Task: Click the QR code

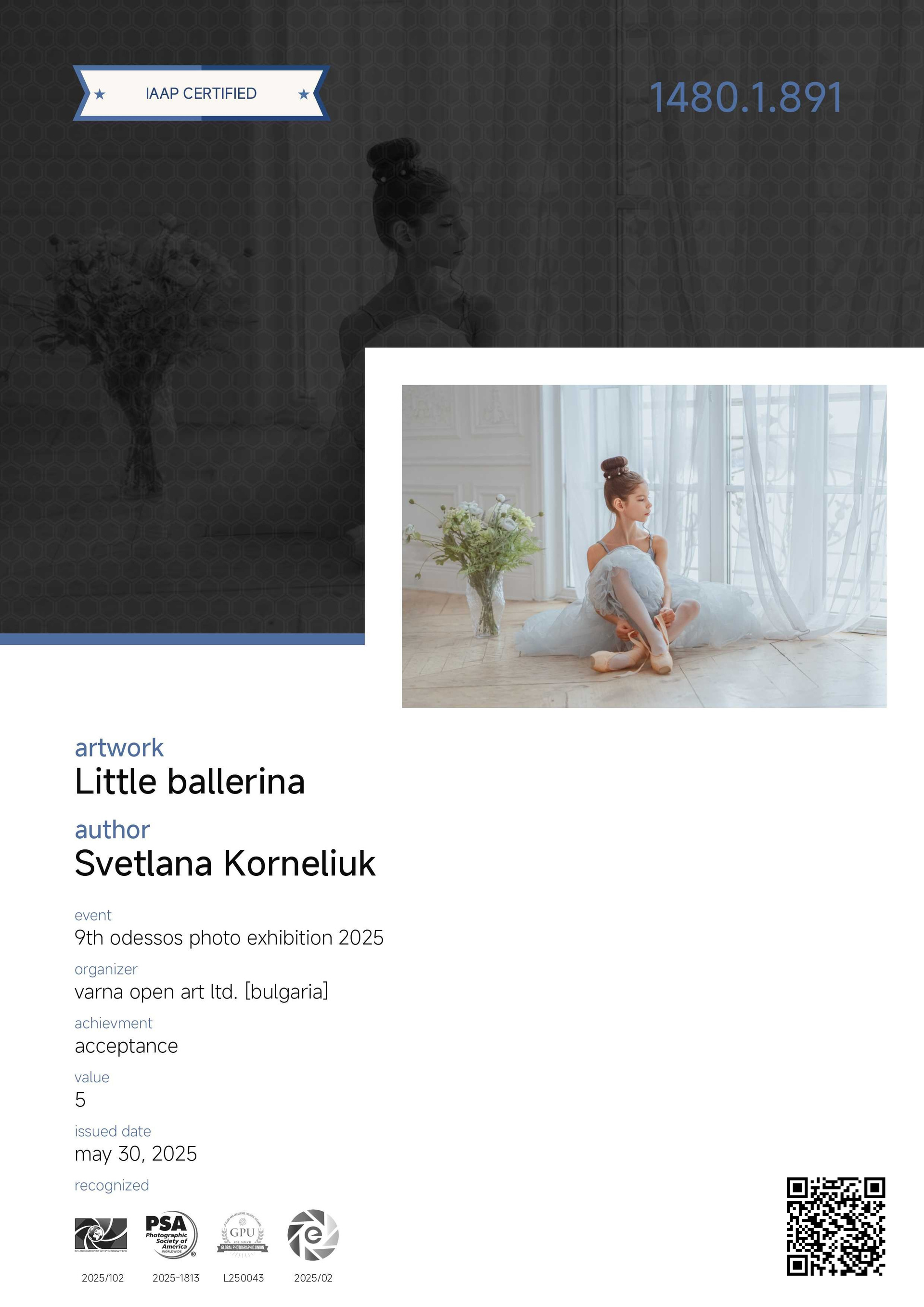Action: (836, 1226)
